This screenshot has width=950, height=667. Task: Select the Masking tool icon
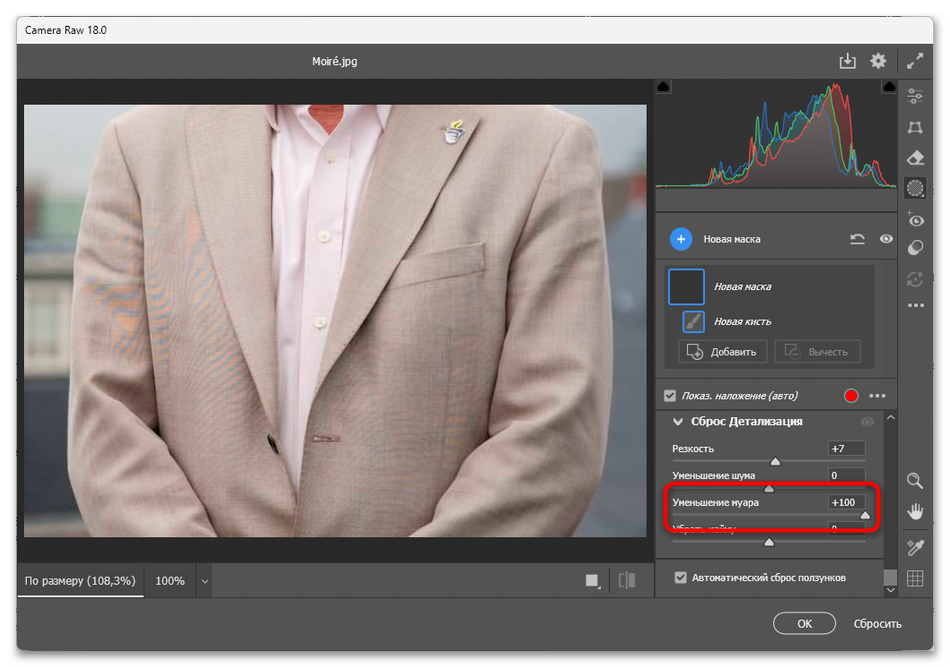915,188
